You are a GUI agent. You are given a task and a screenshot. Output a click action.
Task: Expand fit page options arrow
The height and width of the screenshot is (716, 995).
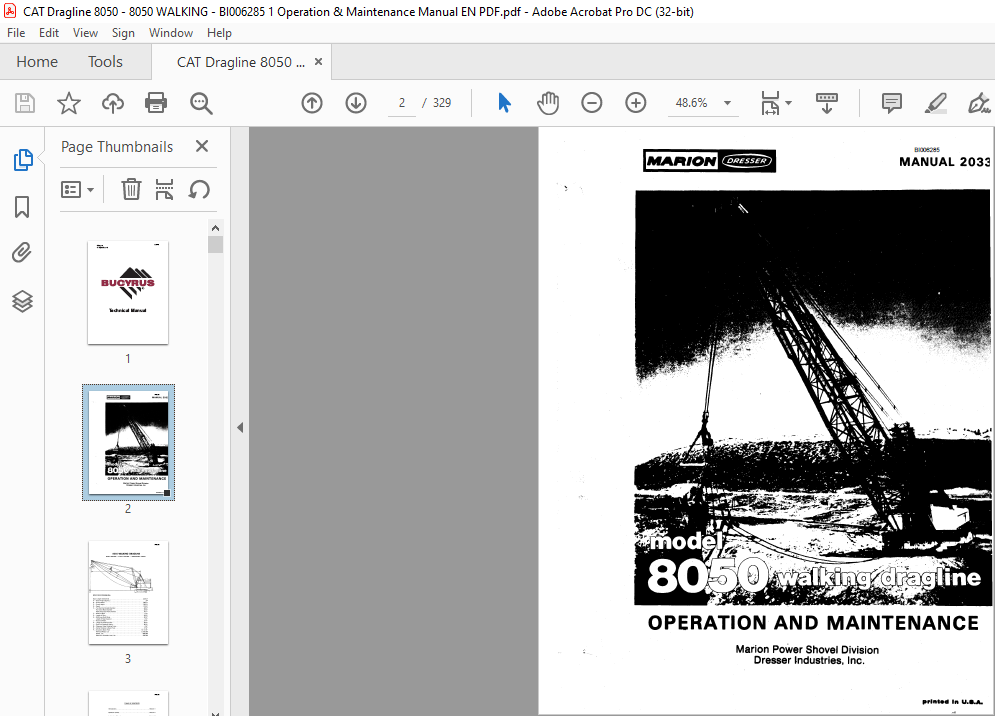789,103
